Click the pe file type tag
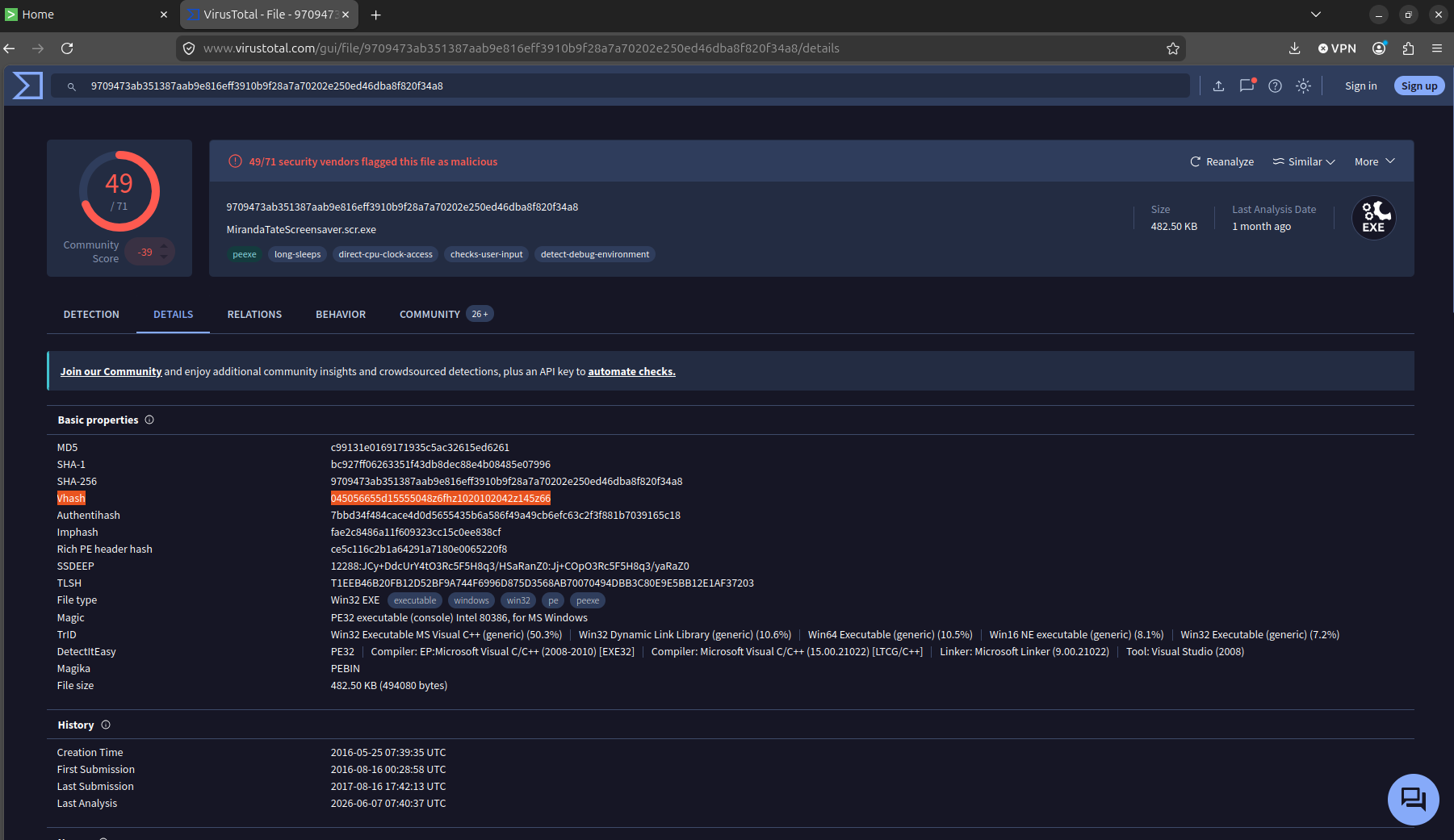Screen dimensions: 1454x840 click(x=553, y=600)
